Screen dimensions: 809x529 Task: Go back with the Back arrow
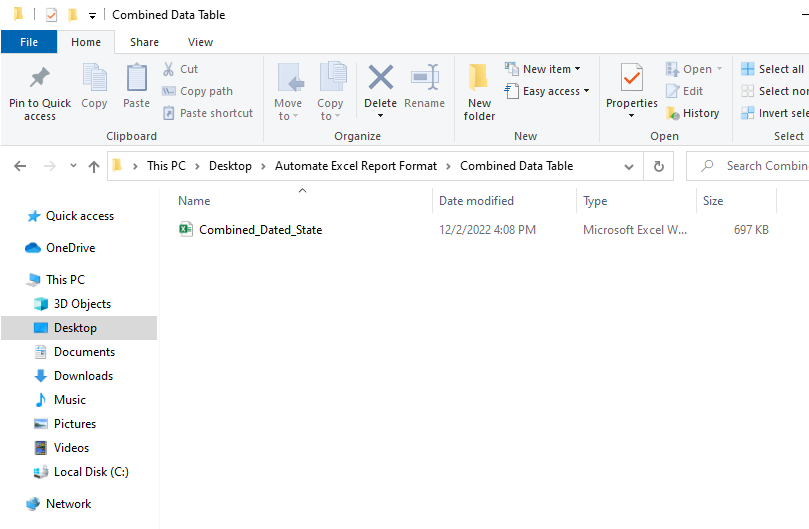click(20, 166)
